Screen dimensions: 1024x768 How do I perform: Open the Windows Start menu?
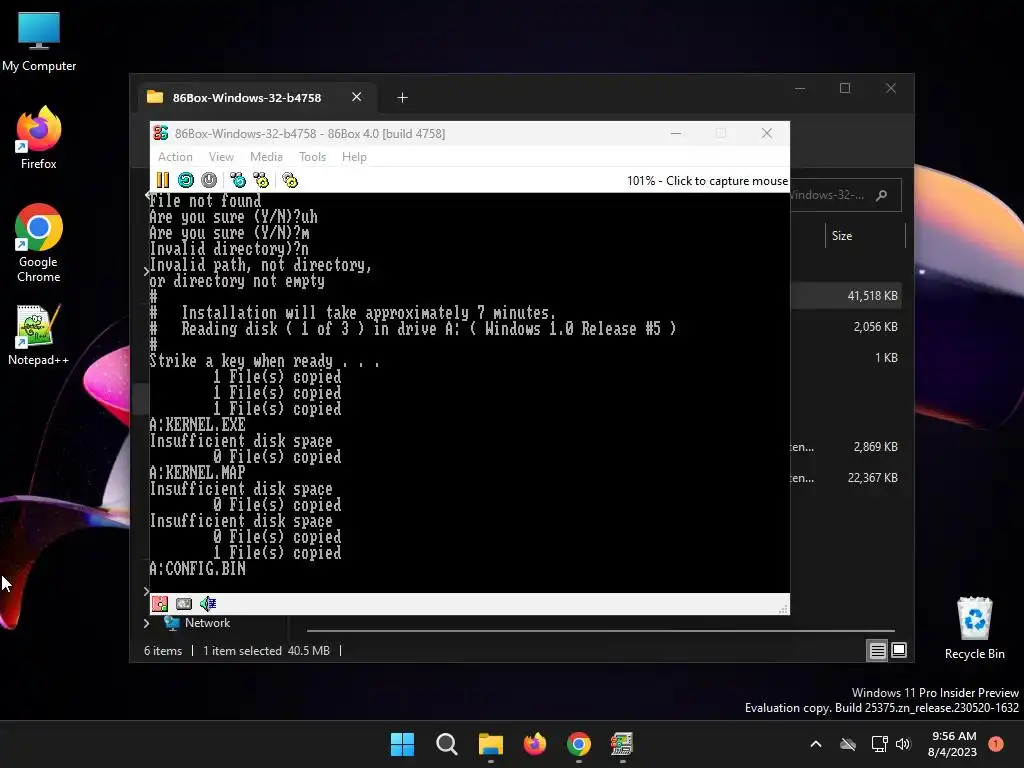pyautogui.click(x=402, y=744)
